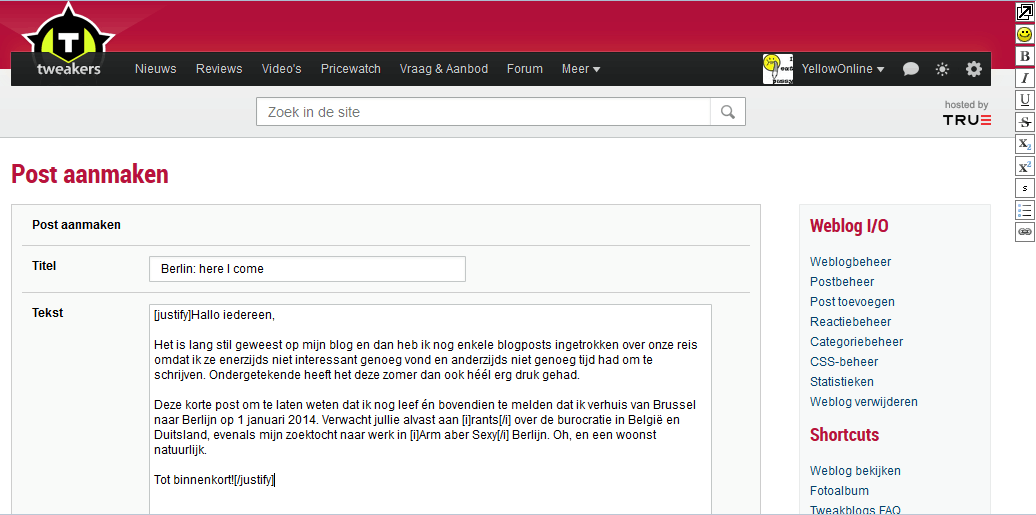Open Vraag & Aanbod menu item

(x=444, y=69)
